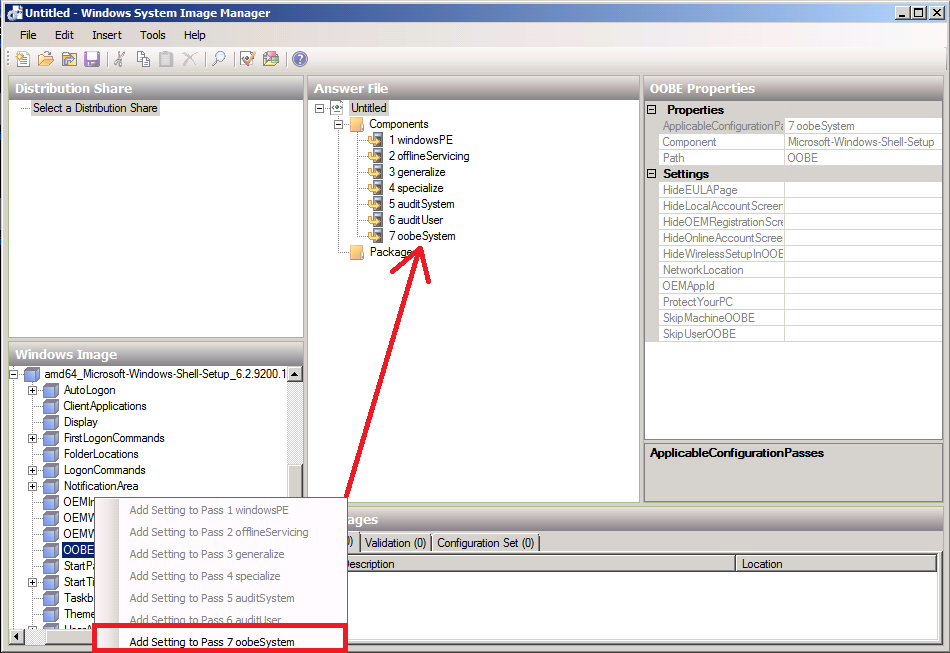
Task: Select 7 oobeSystem pass label
Action: coord(422,236)
